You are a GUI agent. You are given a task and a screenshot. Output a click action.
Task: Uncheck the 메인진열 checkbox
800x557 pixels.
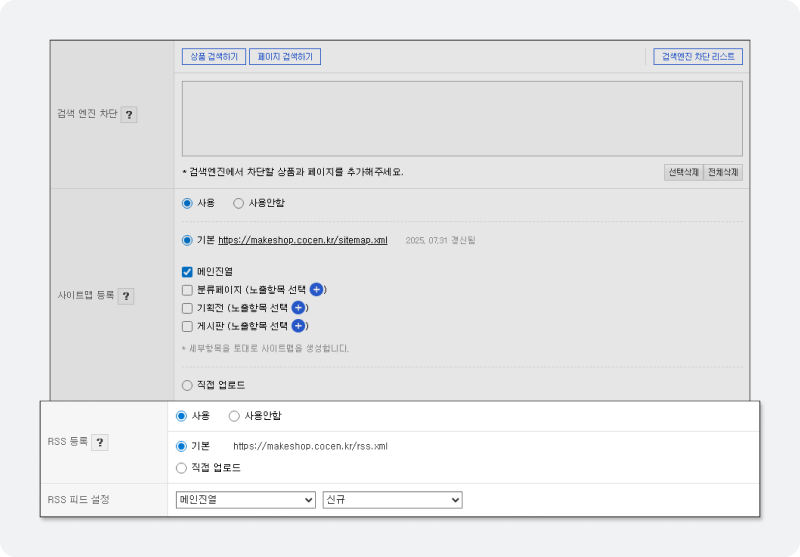coord(187,271)
